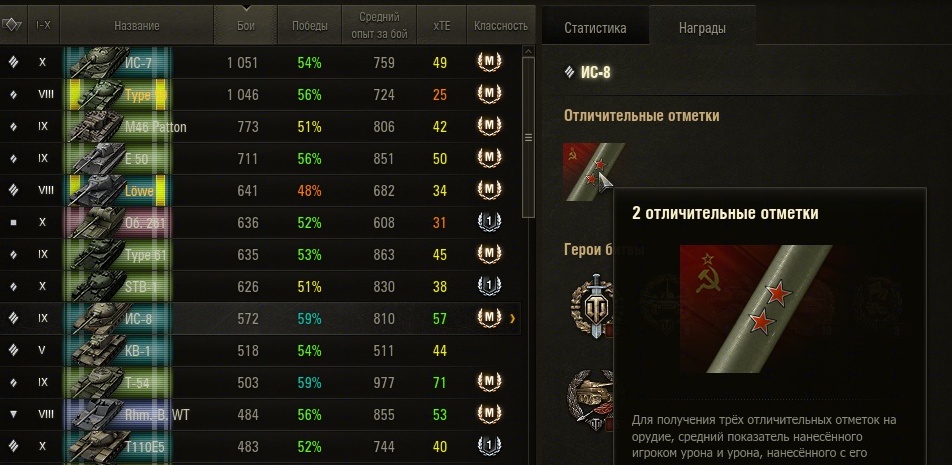Image resolution: width=952 pixels, height=465 pixels.
Task: Sort by Классность column header
Action: (501, 25)
